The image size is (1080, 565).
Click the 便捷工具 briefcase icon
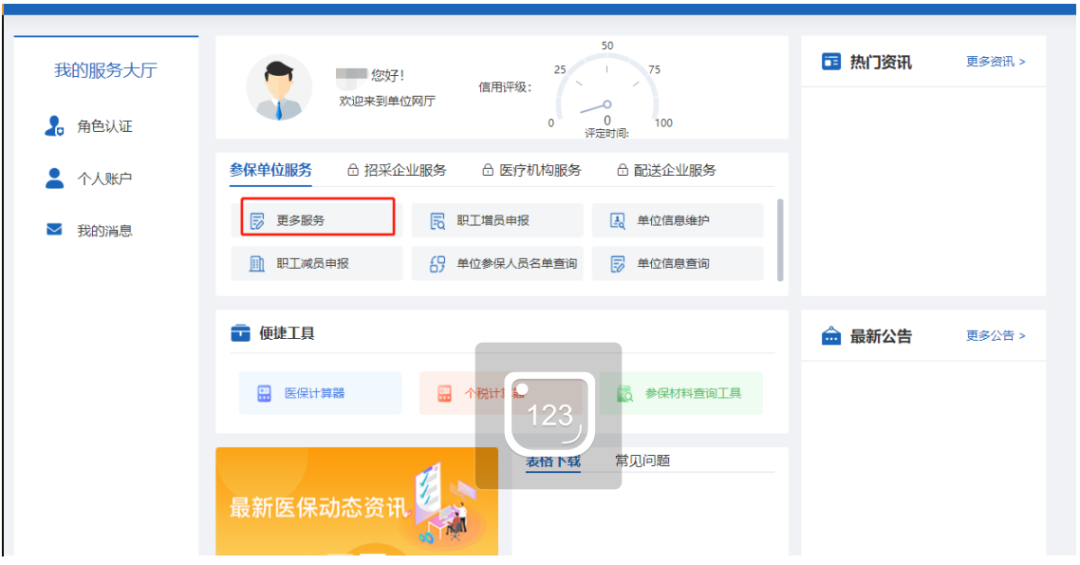(x=240, y=333)
